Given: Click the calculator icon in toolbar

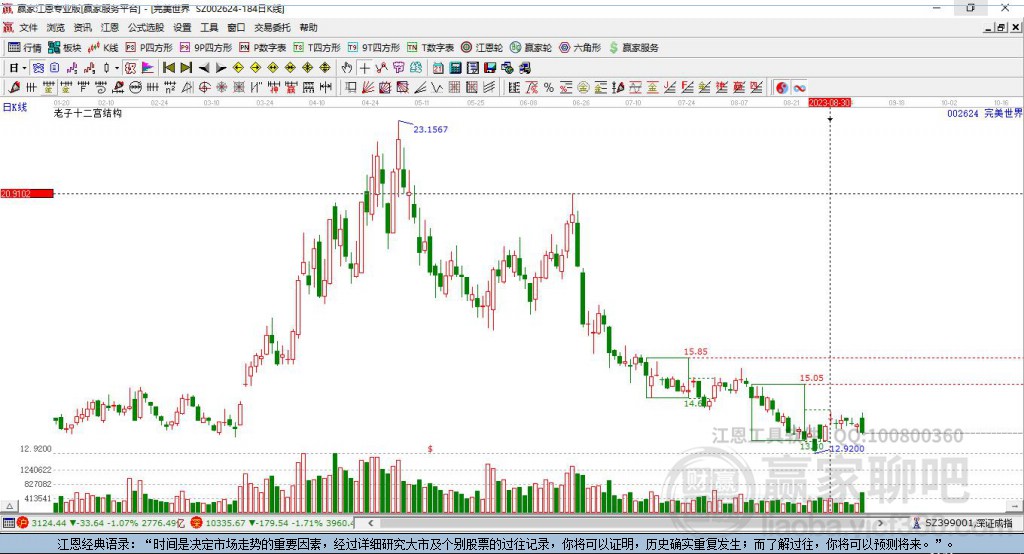Looking at the screenshot, I should coord(456,68).
